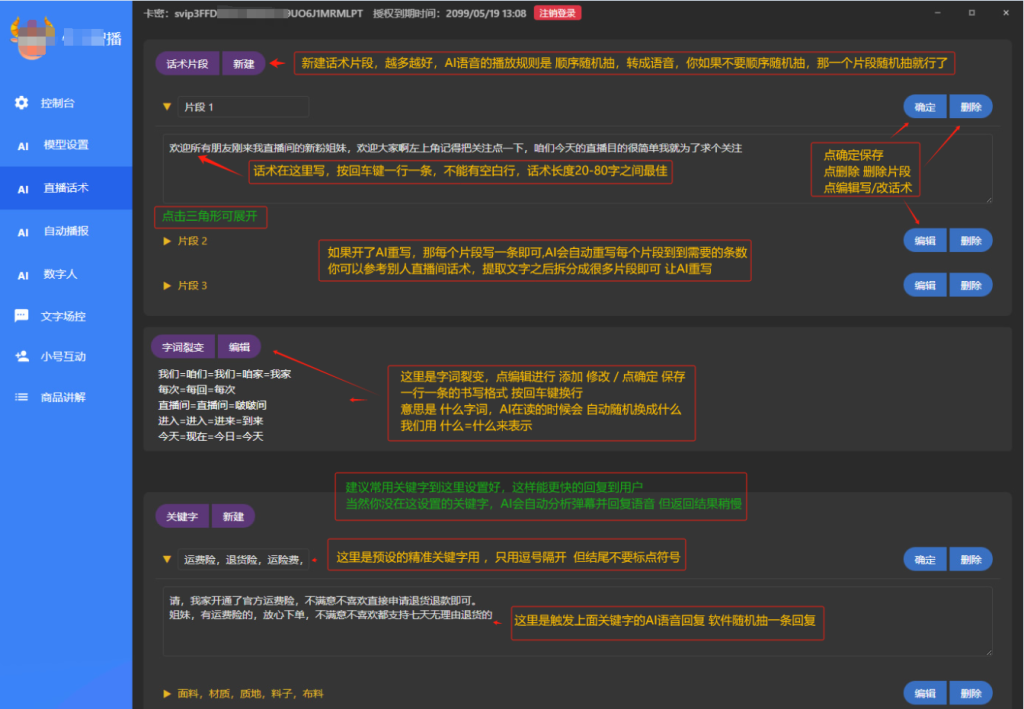Minimize the application window
Image resolution: width=1024 pixels, height=709 pixels.
click(938, 13)
